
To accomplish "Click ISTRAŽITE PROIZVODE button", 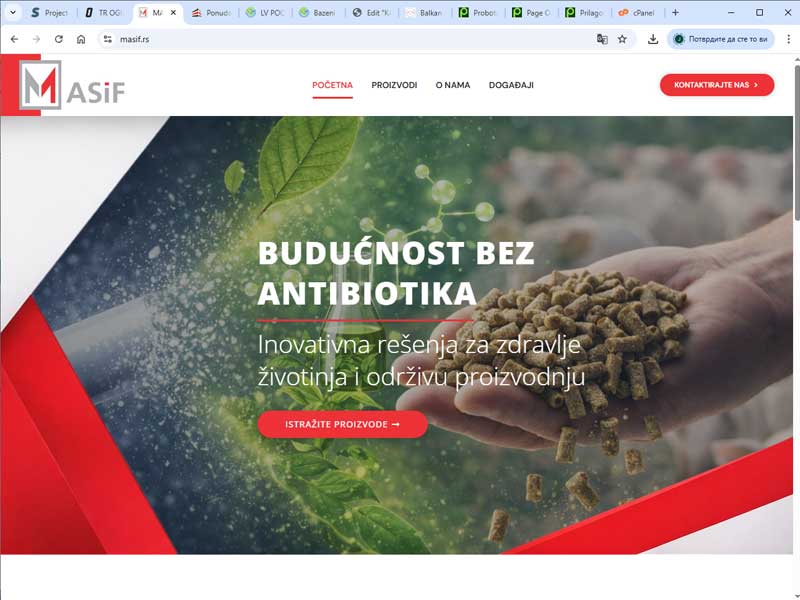I will pos(342,424).
